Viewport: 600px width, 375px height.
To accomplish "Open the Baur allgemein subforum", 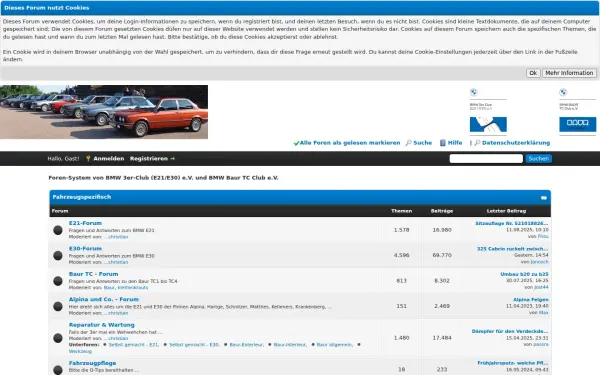I will (x=335, y=345).
